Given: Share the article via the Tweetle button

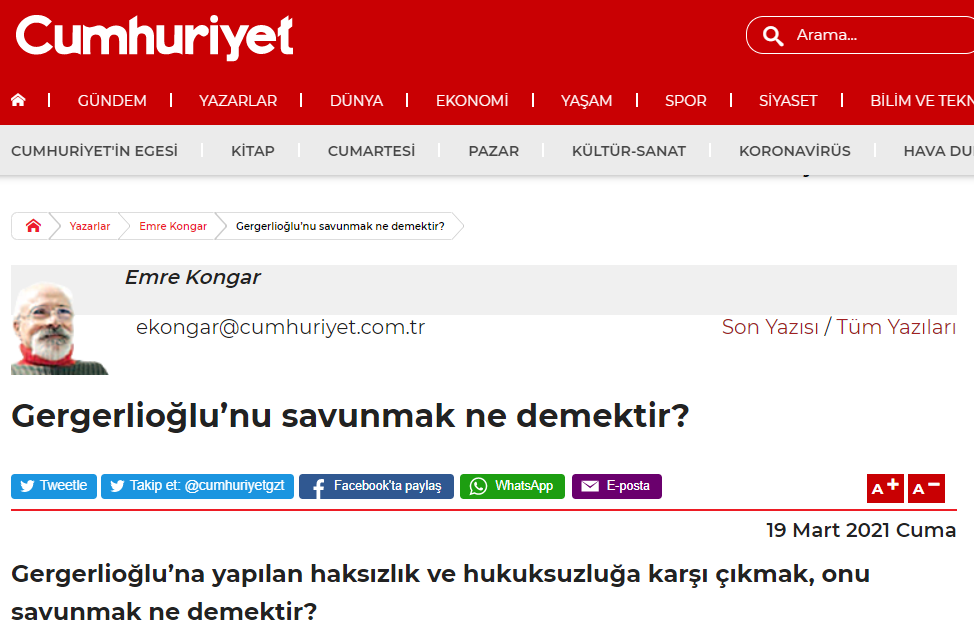Looking at the screenshot, I should (54, 486).
